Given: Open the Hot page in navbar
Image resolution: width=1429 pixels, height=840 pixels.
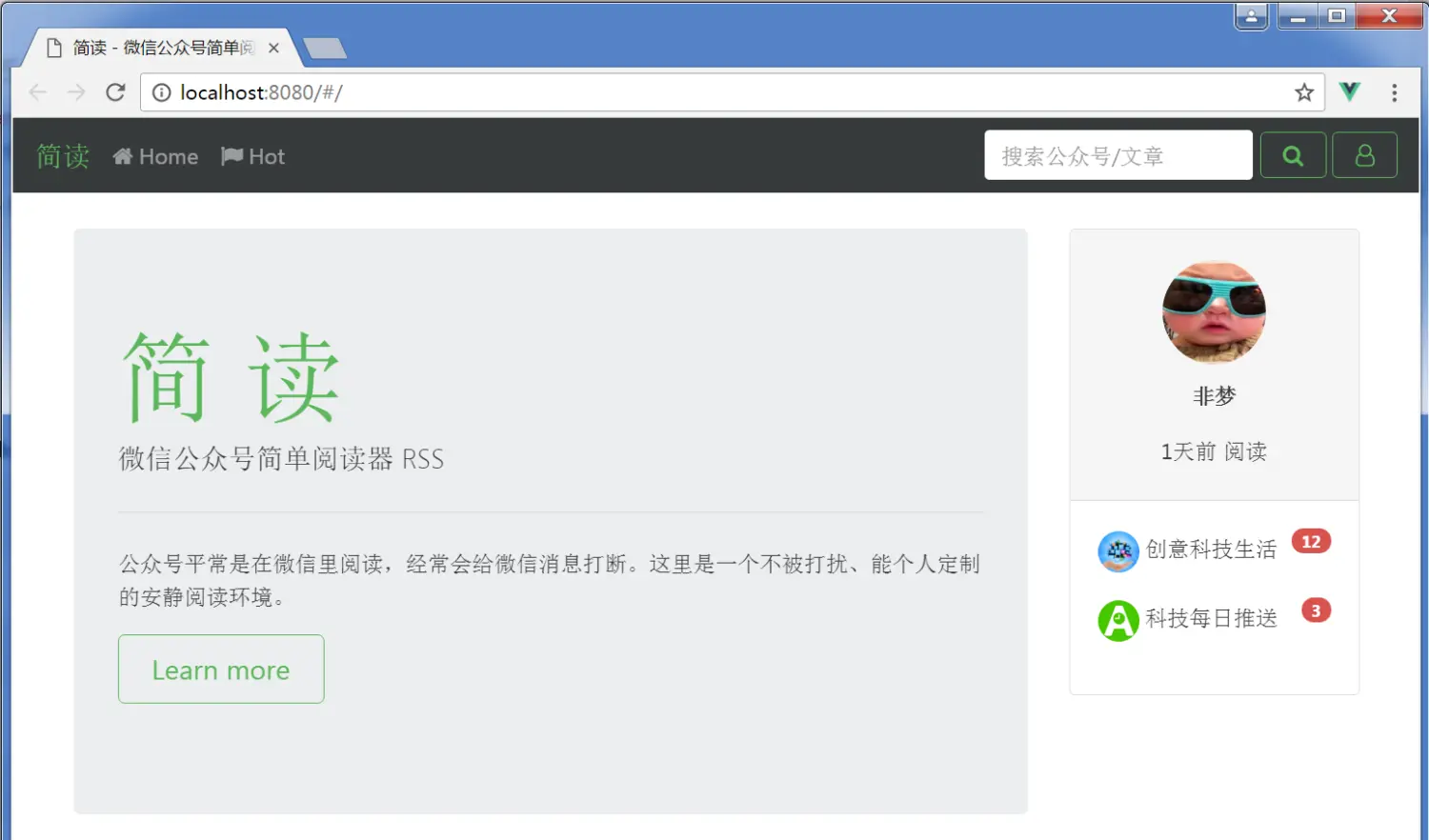Looking at the screenshot, I should click(x=252, y=156).
